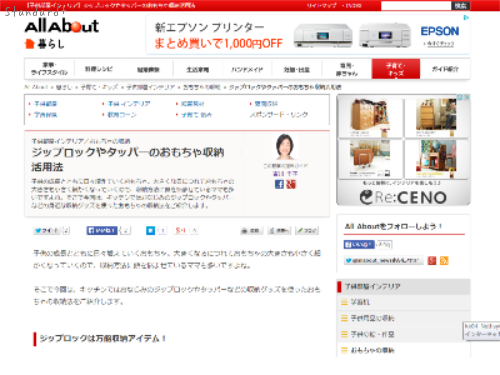500x375 pixels.
Task: Click the red Google+ share button in the share row
Action: pos(181,230)
